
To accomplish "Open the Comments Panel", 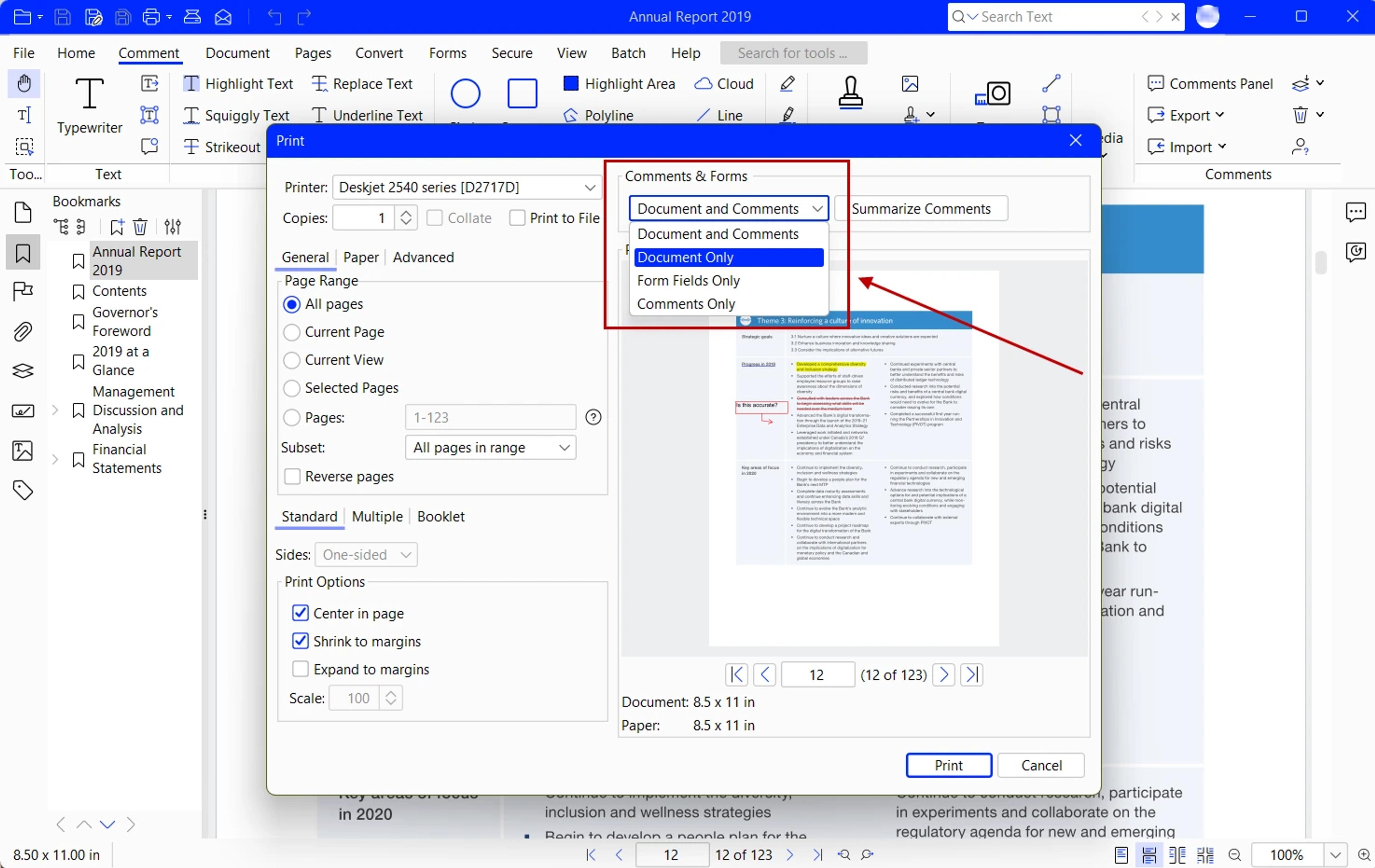I will pyautogui.click(x=1210, y=84).
